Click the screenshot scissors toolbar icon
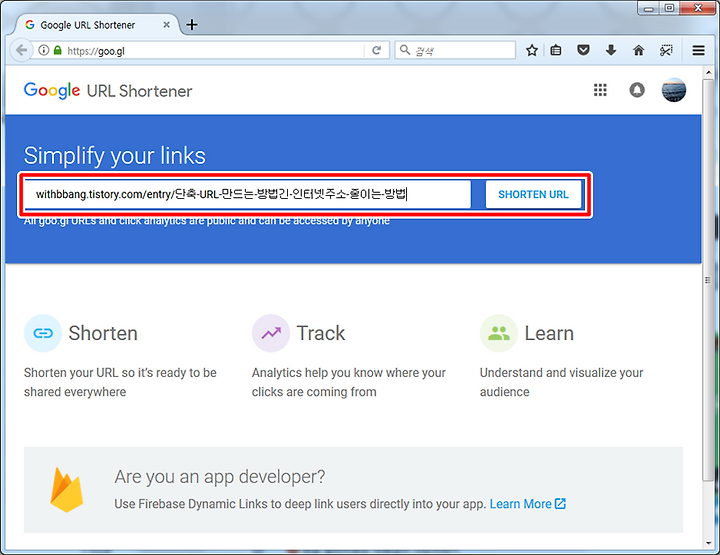 [x=666, y=50]
